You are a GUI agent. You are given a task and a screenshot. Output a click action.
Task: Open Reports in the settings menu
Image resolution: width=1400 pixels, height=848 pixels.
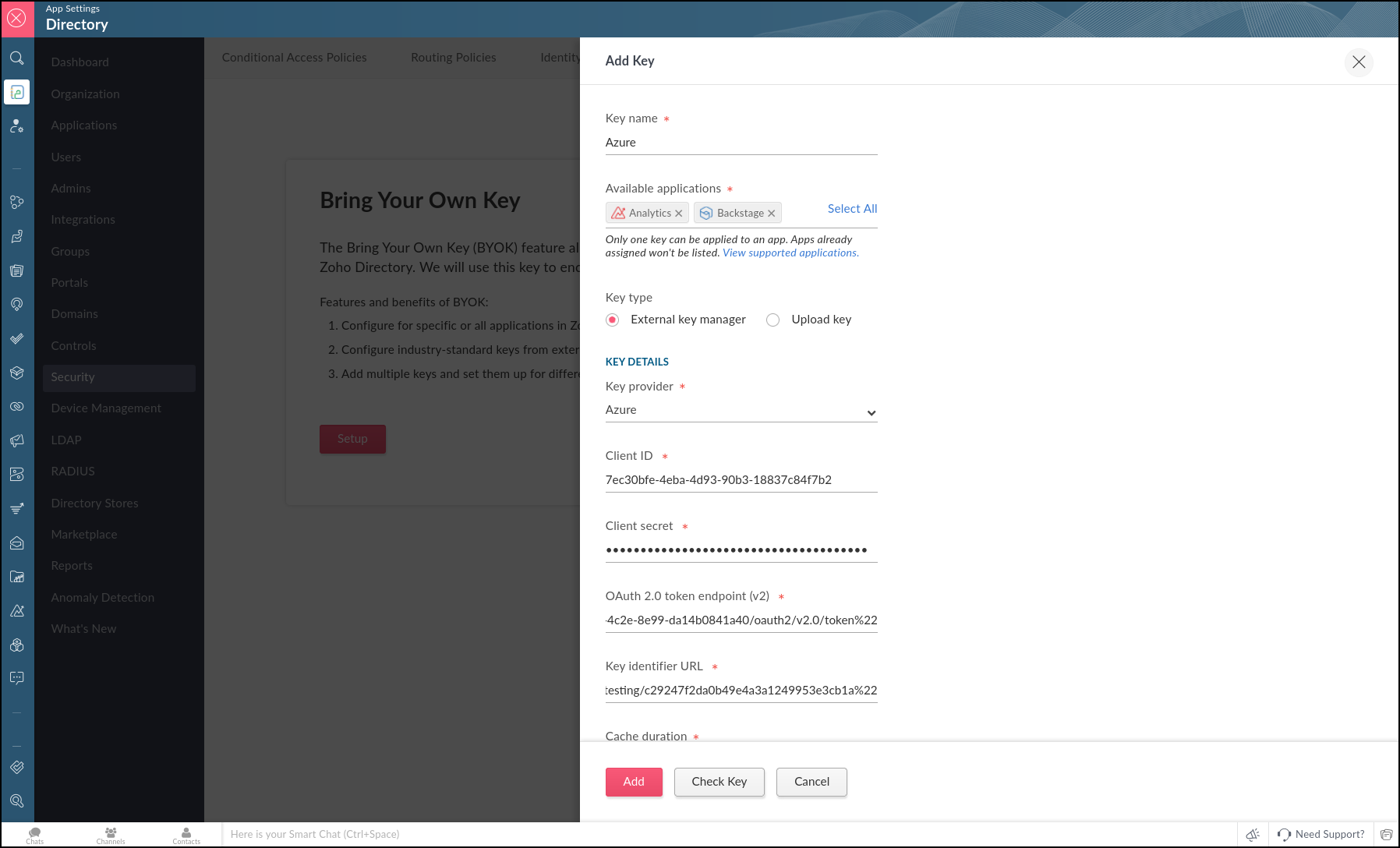[x=72, y=566]
